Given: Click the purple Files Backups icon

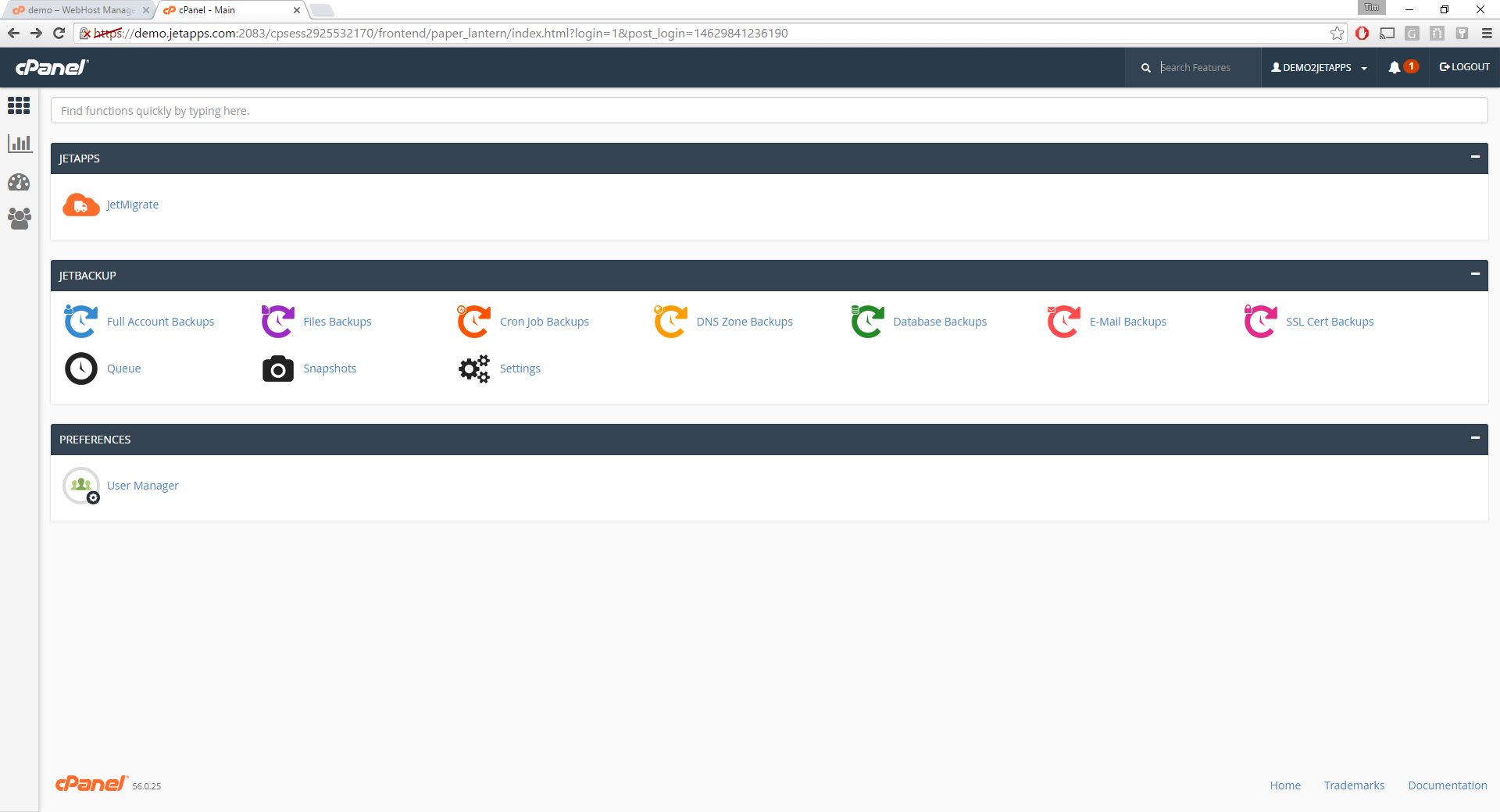Looking at the screenshot, I should point(278,322).
